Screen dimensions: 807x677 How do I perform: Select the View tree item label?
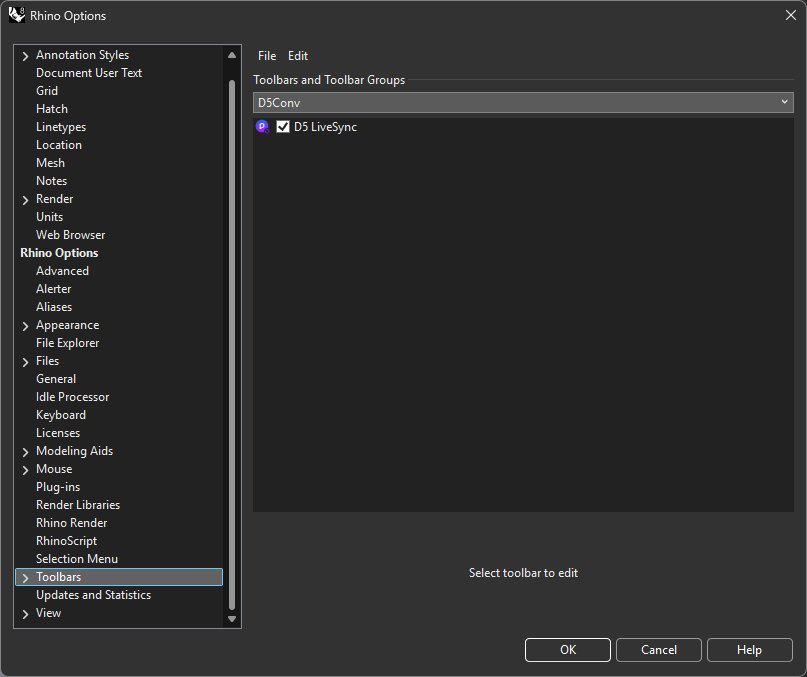pos(48,613)
